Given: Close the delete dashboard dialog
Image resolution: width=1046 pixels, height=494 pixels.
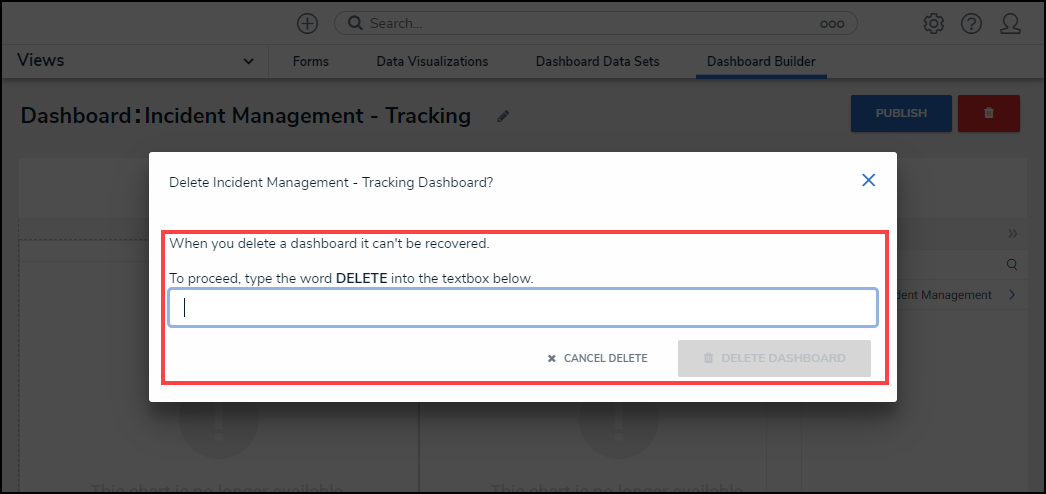Looking at the screenshot, I should coord(868,180).
